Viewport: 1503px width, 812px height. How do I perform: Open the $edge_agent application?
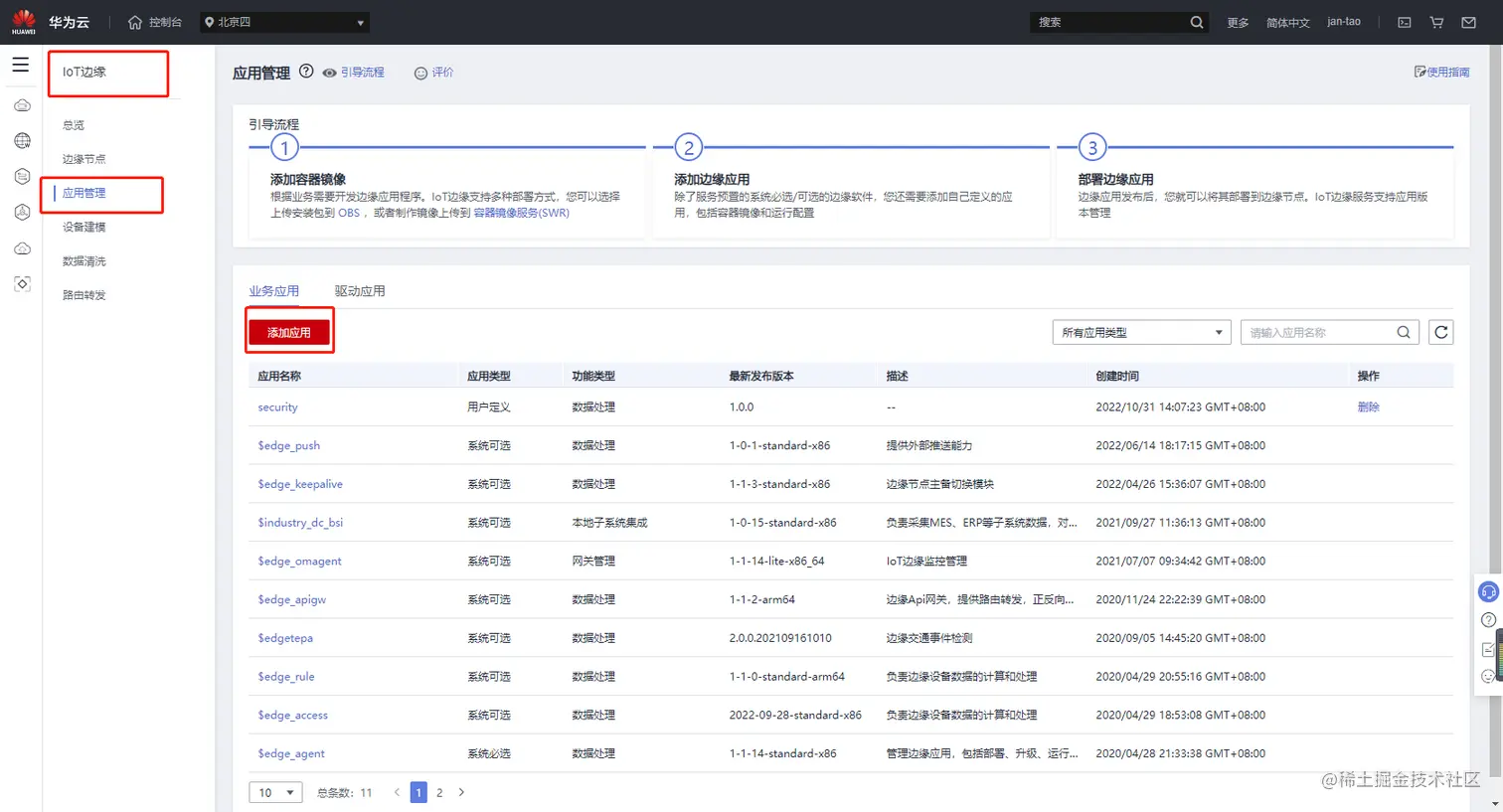coord(291,753)
